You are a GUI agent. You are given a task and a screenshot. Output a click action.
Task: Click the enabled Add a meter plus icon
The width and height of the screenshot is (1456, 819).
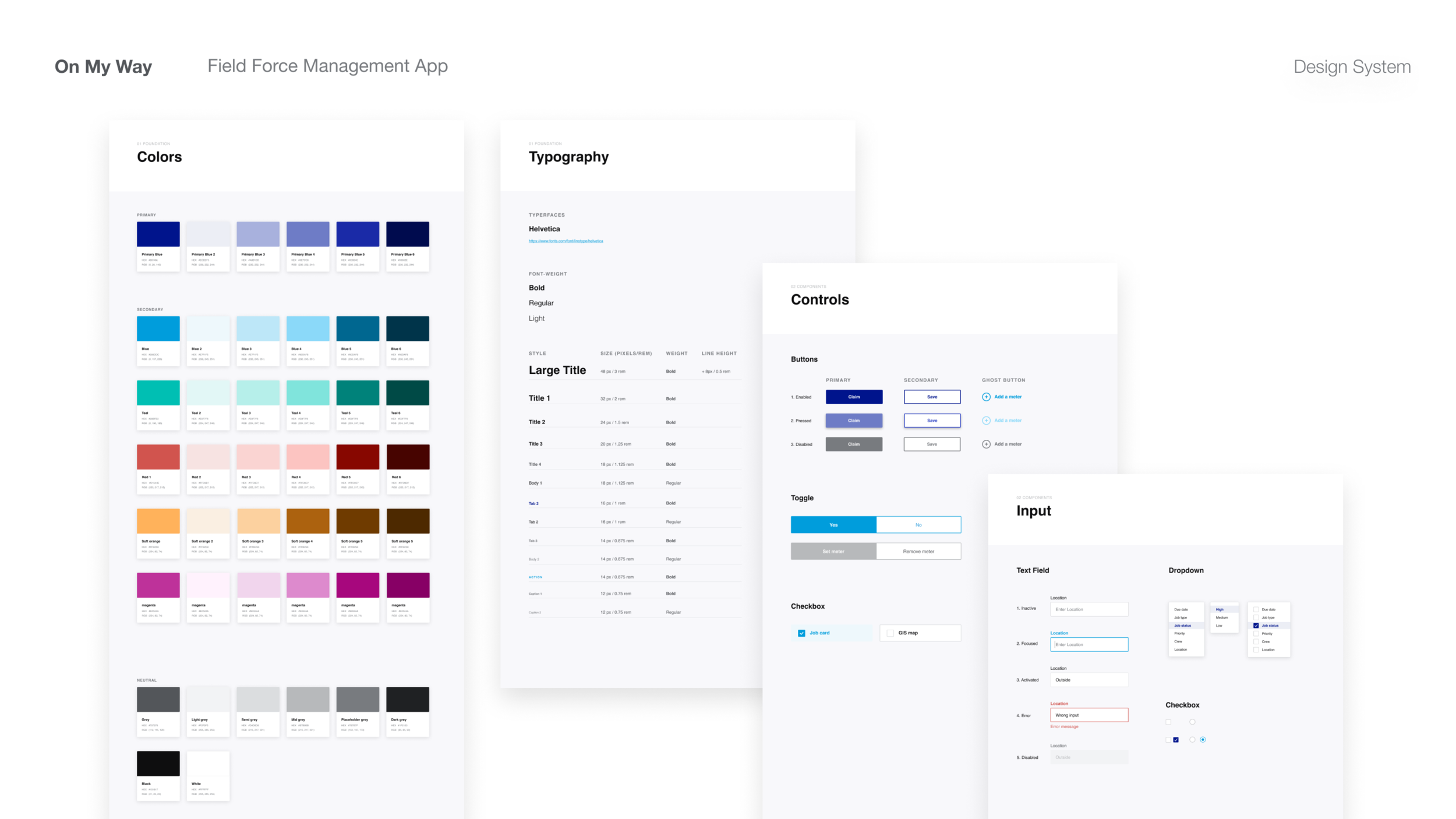(x=986, y=397)
